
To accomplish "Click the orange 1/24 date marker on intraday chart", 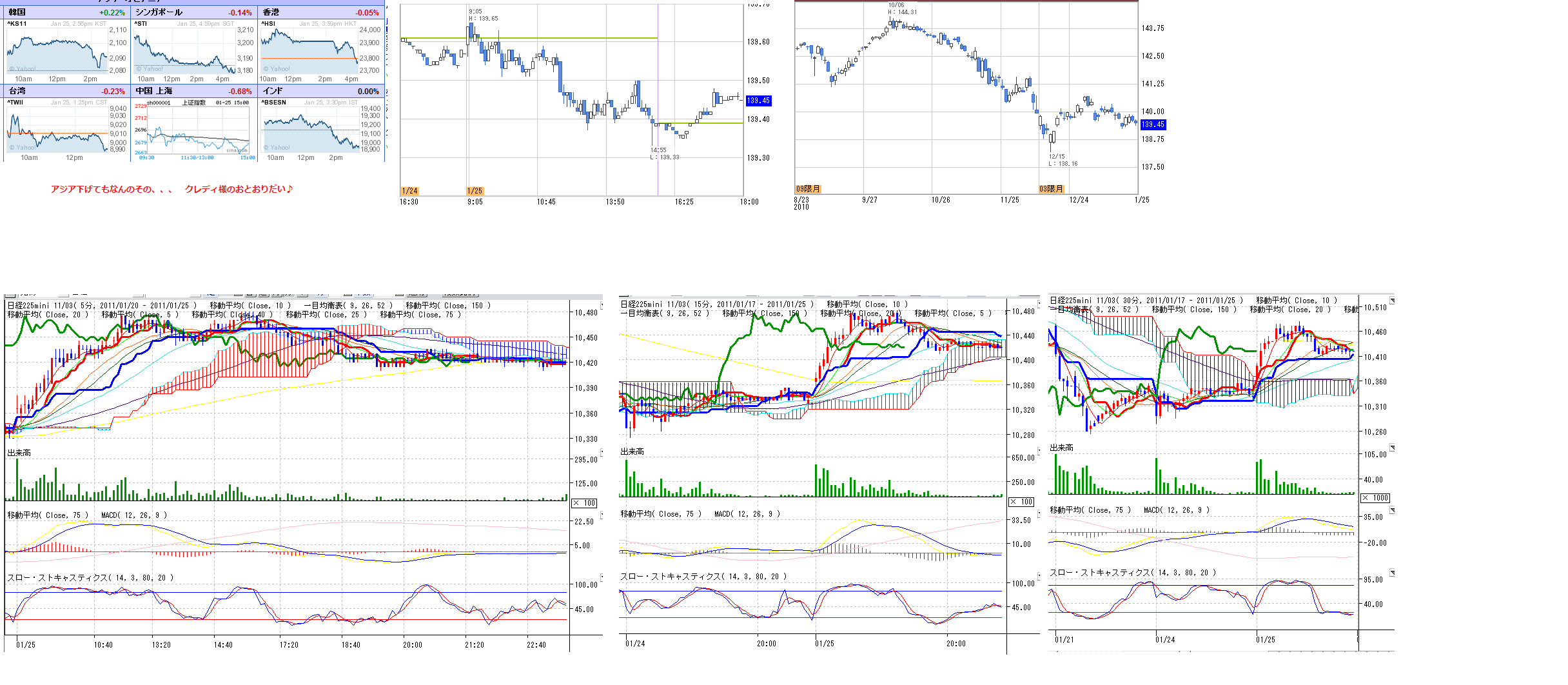I will 409,191.
